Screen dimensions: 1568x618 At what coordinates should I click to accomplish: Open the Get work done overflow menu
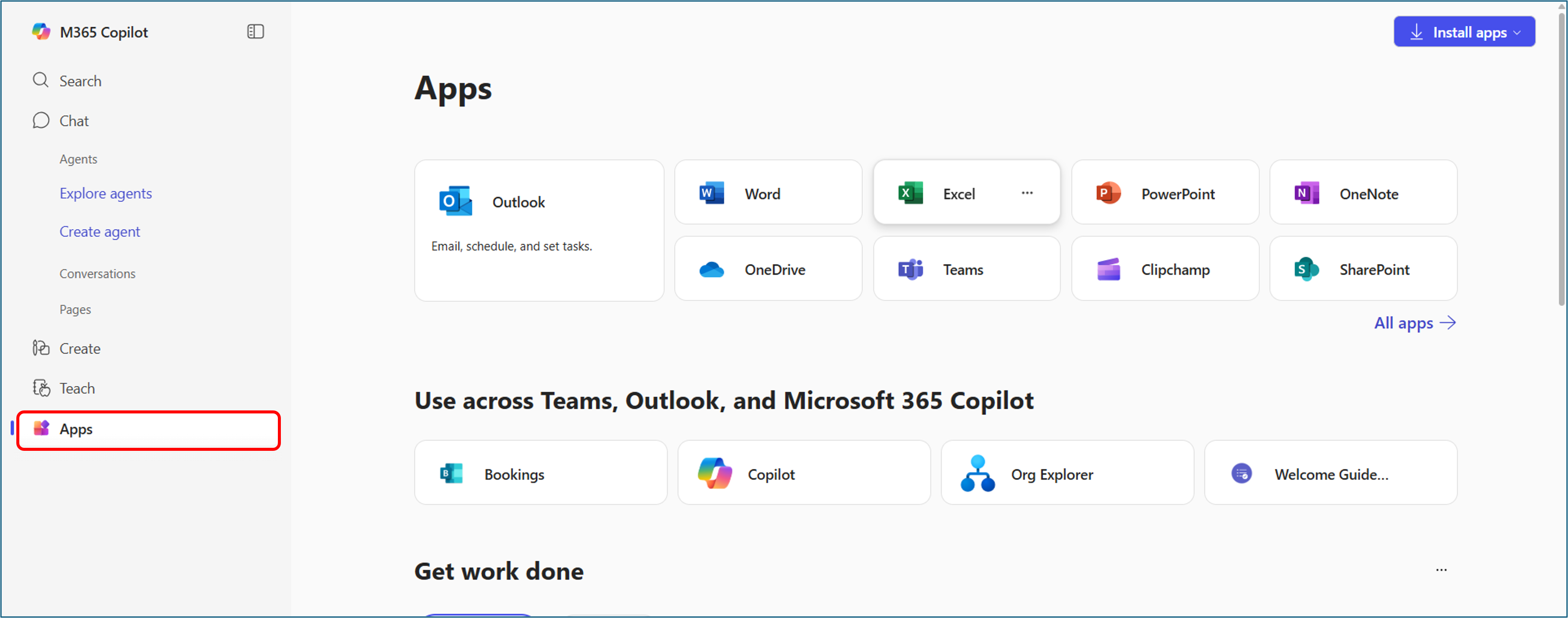[x=1441, y=570]
